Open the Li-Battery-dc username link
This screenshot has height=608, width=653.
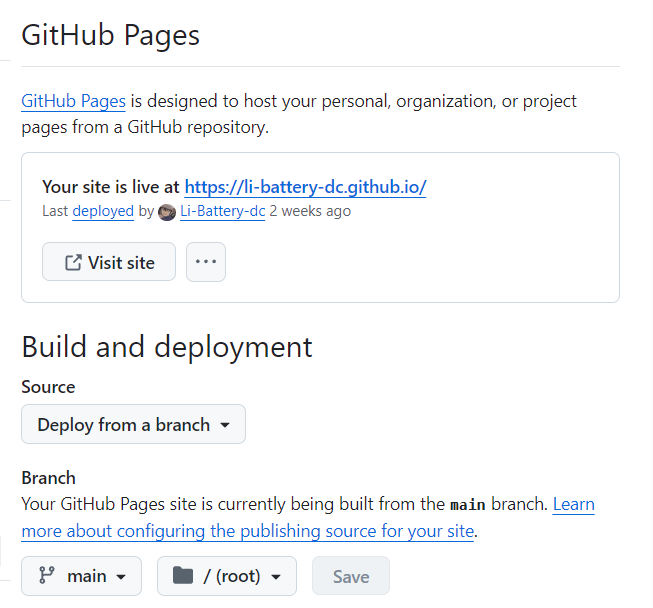click(222, 212)
